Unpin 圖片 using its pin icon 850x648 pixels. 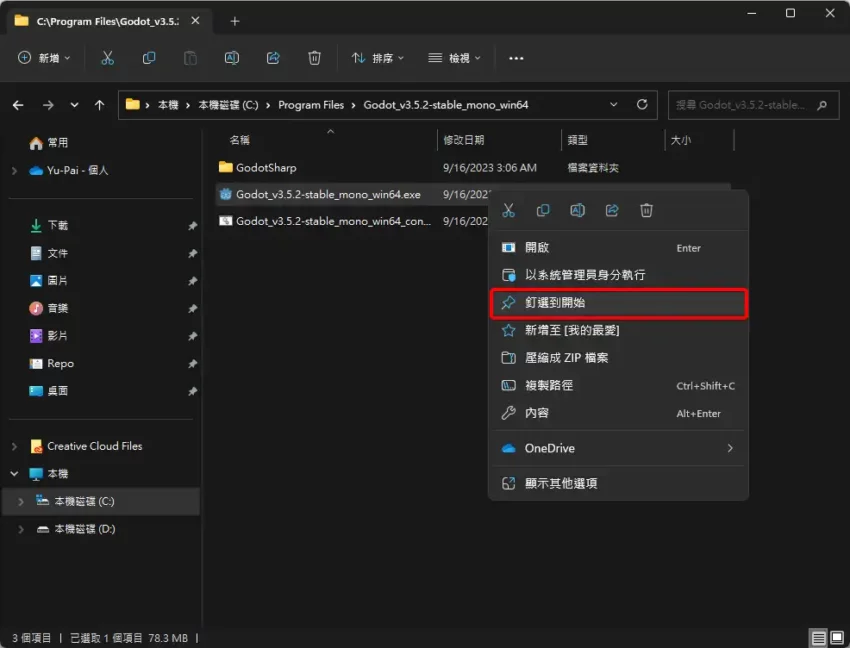(x=192, y=281)
